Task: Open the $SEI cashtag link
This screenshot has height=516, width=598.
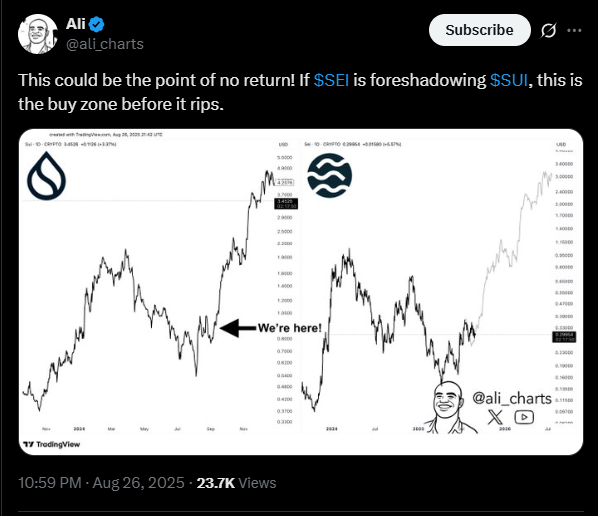Action: coord(331,80)
